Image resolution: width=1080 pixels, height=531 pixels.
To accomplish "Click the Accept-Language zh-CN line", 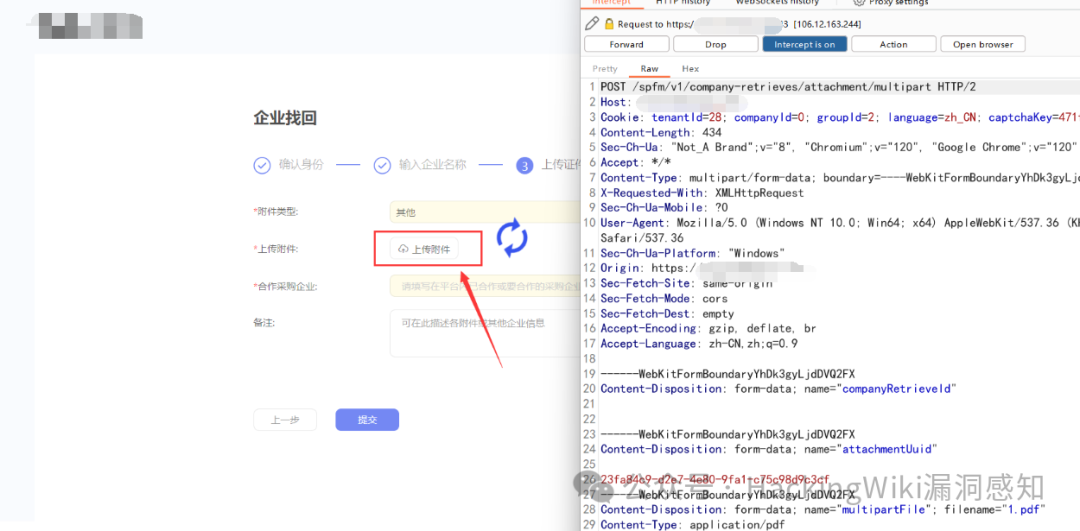I will click(699, 344).
